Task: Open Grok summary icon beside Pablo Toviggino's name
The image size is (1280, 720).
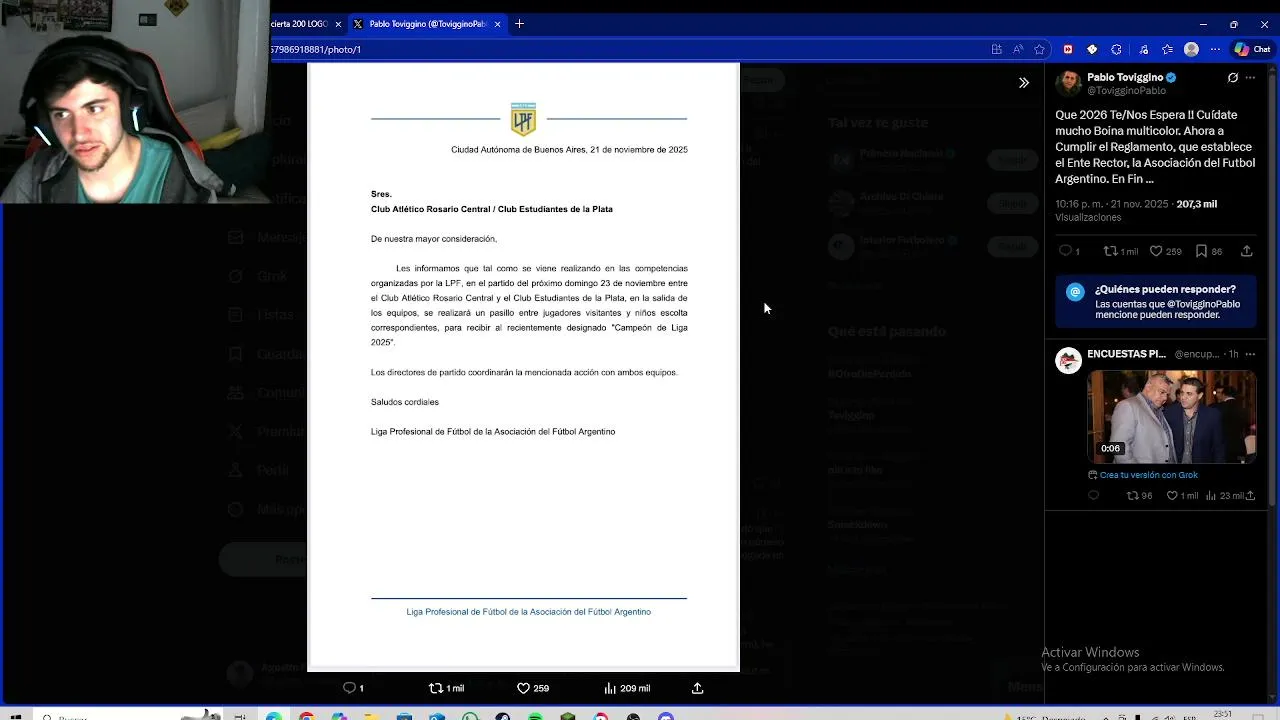Action: click(x=1232, y=77)
